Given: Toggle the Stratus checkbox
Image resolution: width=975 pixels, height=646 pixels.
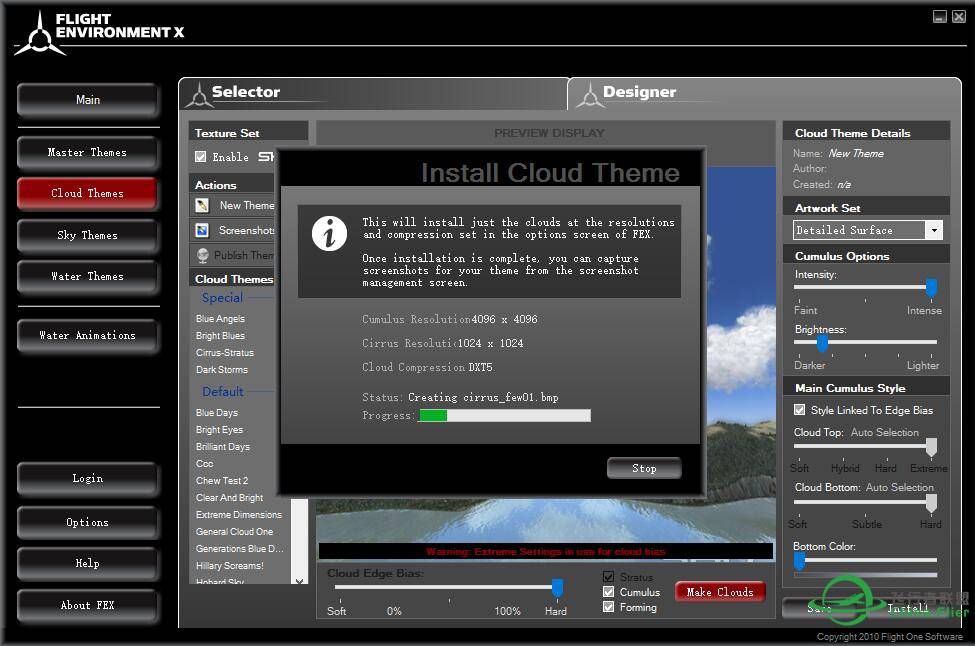Looking at the screenshot, I should pos(608,577).
